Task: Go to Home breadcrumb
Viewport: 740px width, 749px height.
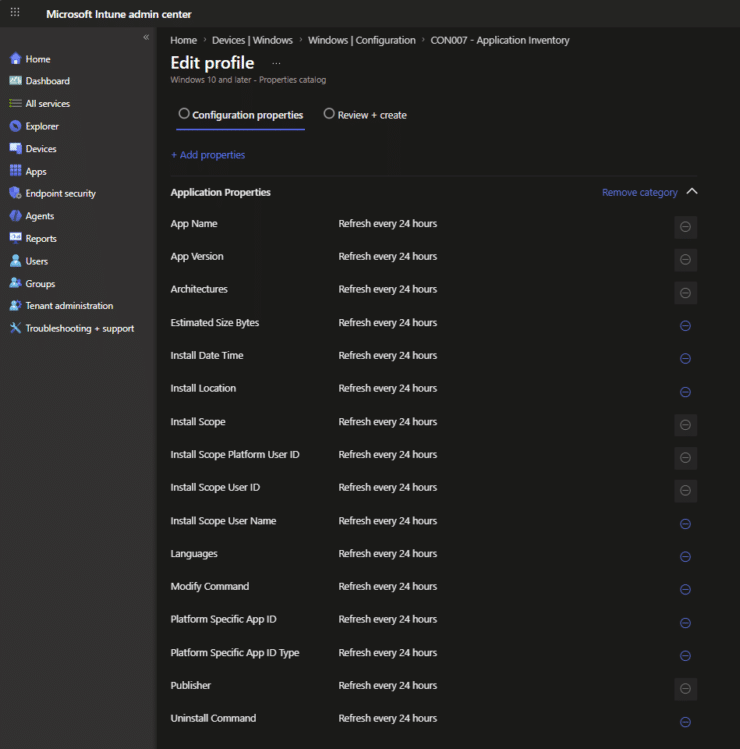Action: (183, 40)
